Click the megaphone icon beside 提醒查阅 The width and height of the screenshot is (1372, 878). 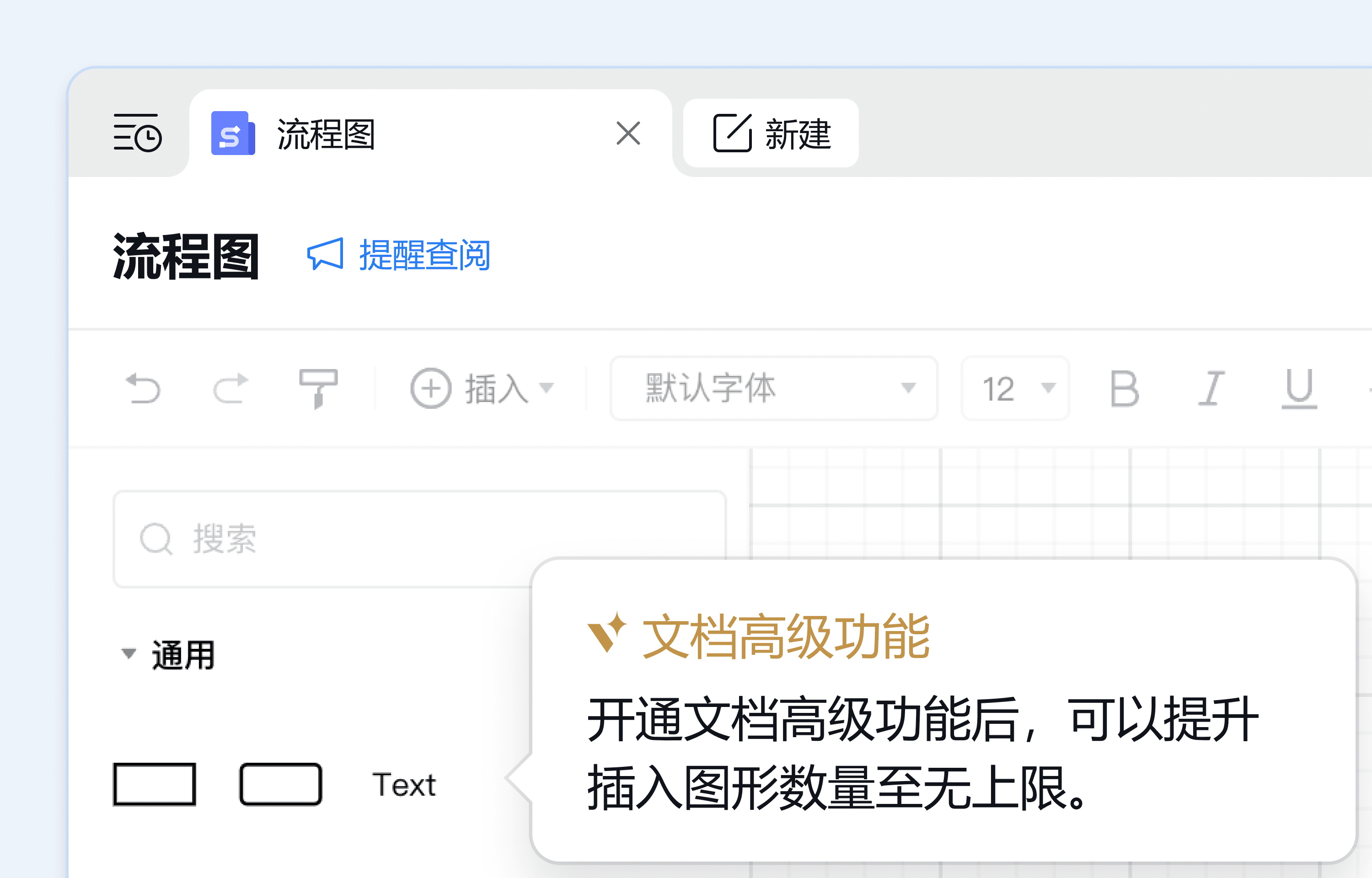pyautogui.click(x=326, y=254)
